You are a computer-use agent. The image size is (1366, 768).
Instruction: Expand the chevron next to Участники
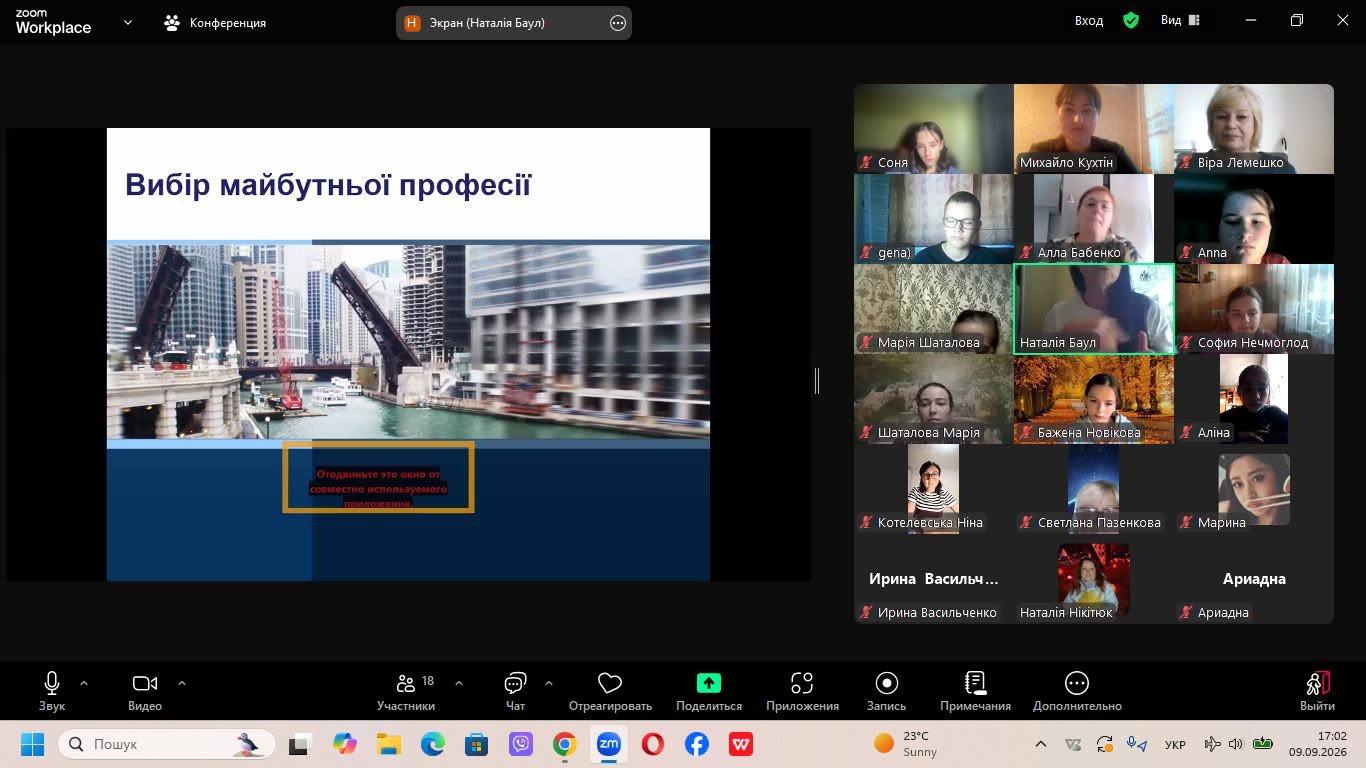click(x=459, y=683)
